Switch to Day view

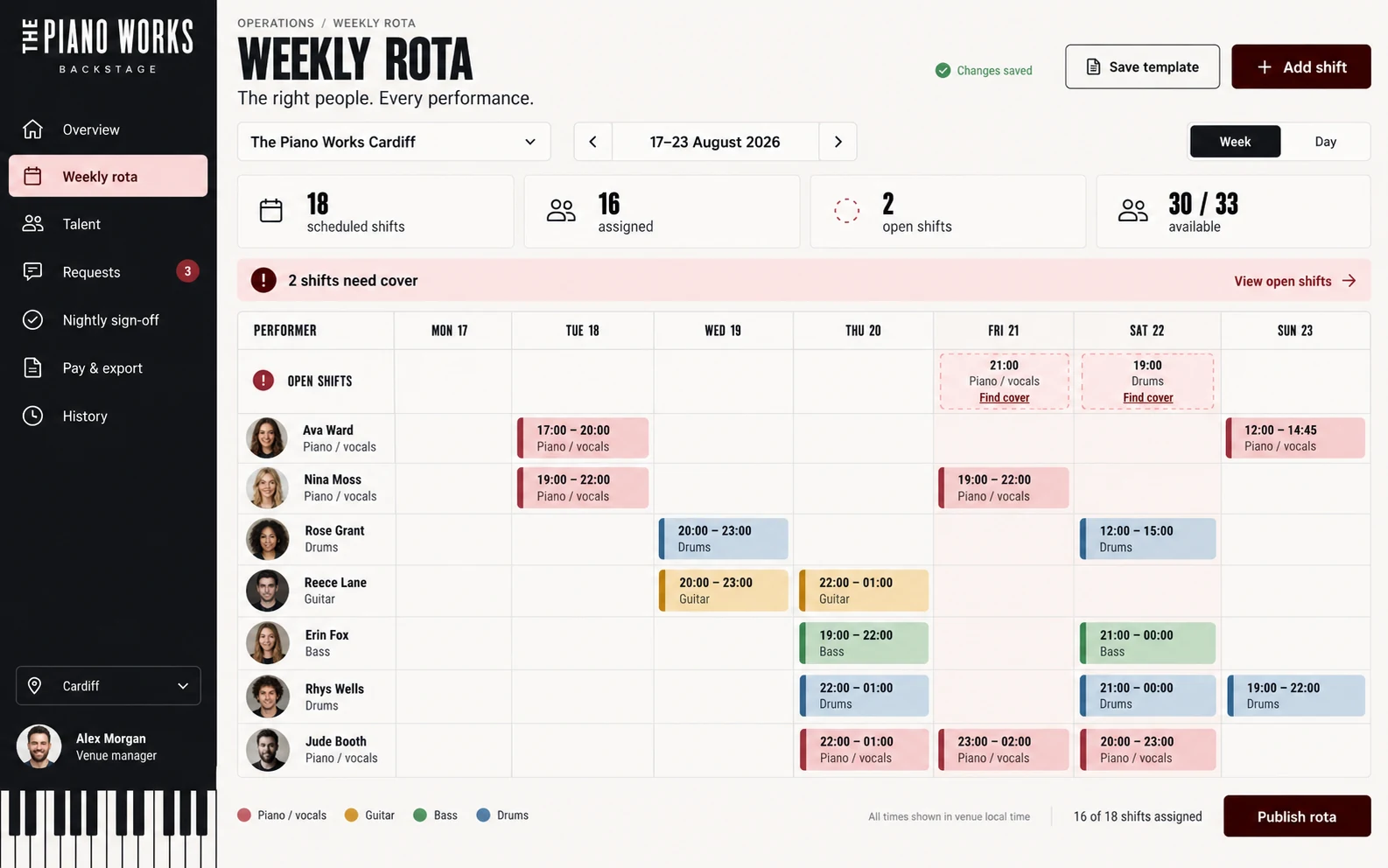click(1325, 142)
